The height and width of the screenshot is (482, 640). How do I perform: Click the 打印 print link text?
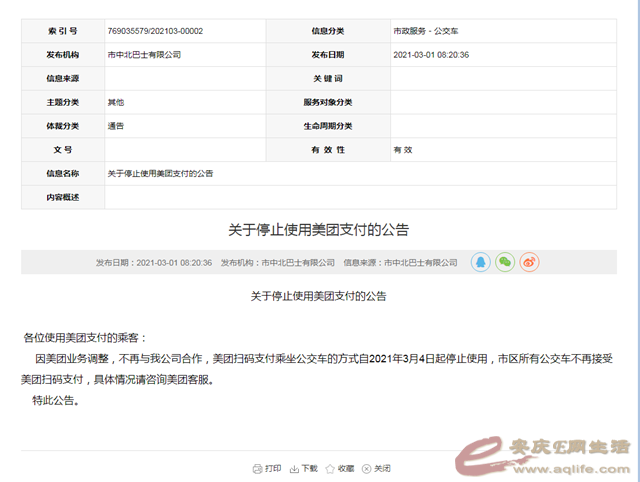273,468
